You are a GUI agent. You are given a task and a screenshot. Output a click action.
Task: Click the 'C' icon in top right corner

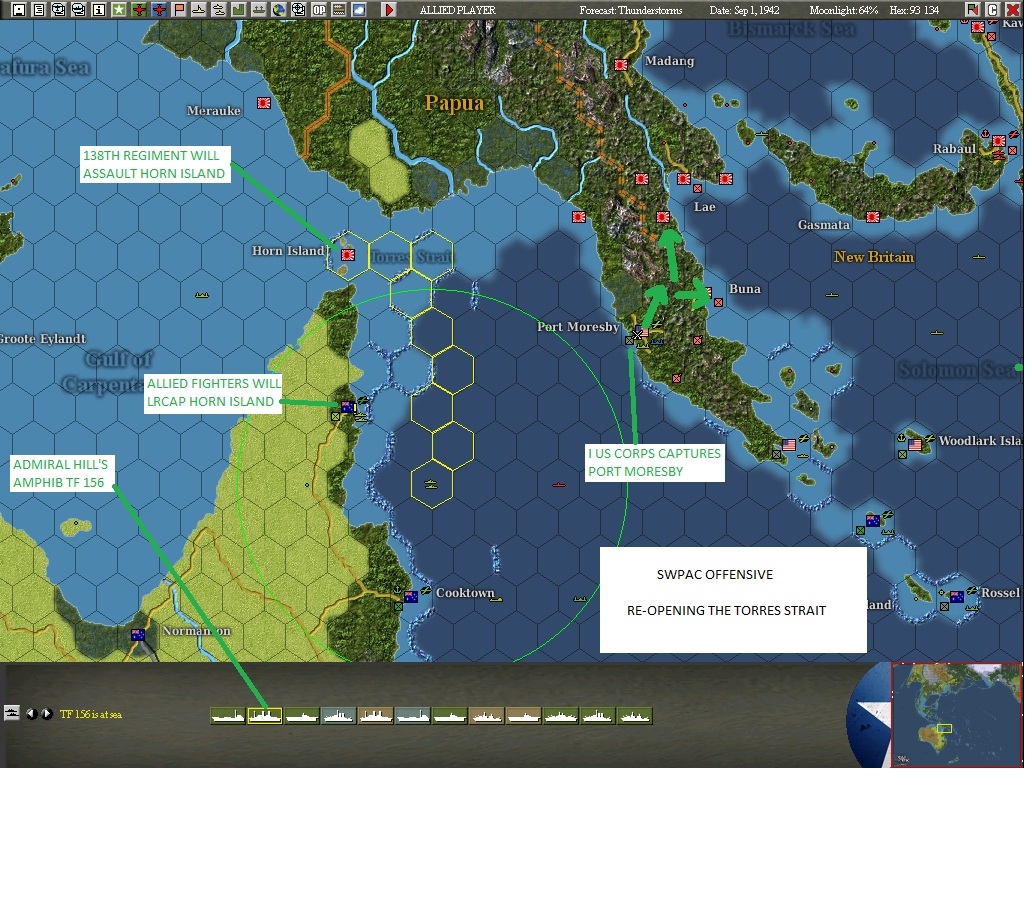(x=993, y=9)
